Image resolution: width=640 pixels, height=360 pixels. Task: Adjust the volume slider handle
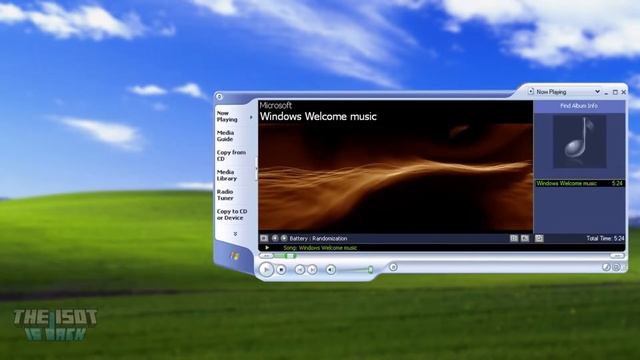click(371, 269)
